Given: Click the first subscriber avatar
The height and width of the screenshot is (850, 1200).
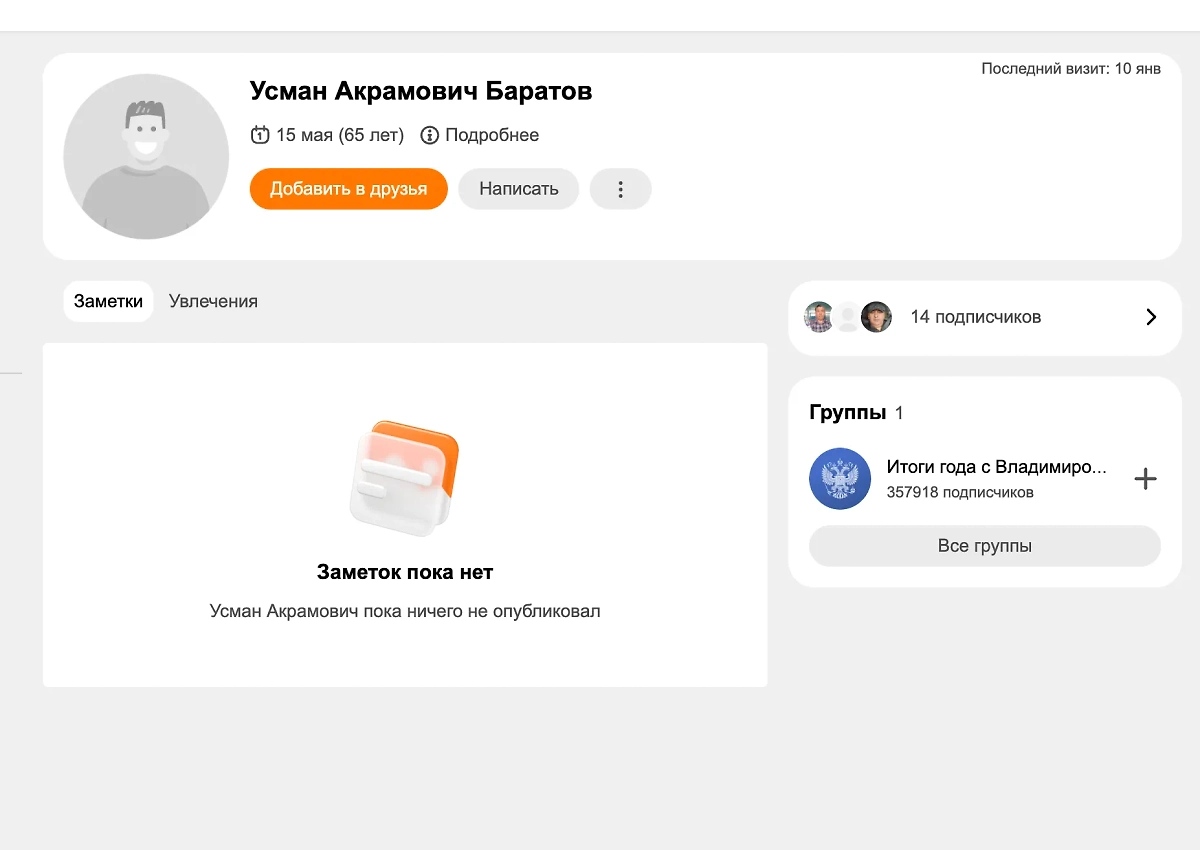Looking at the screenshot, I should coord(819,317).
